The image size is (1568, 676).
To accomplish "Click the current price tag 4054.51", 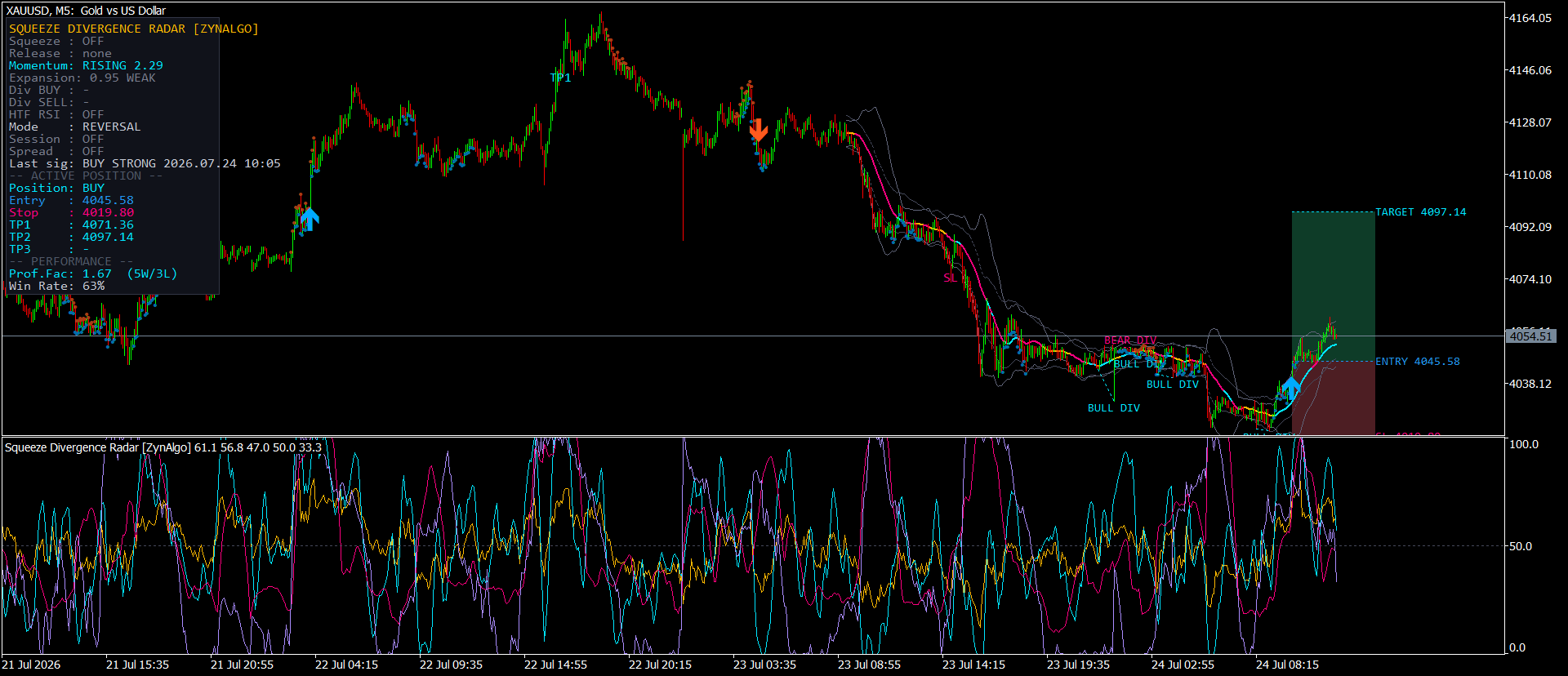I will pyautogui.click(x=1530, y=336).
